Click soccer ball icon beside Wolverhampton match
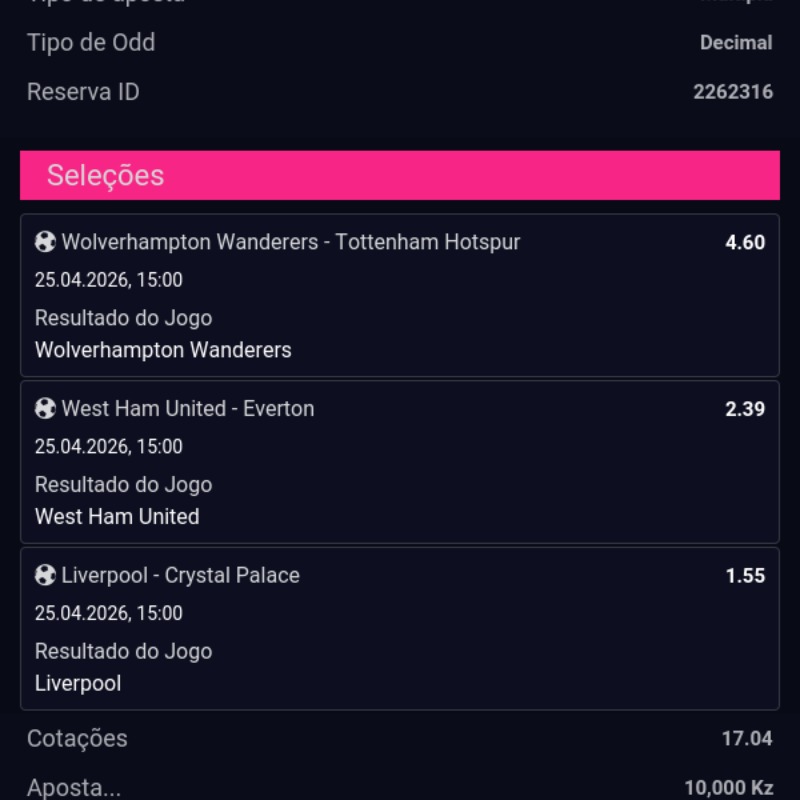This screenshot has width=800, height=800. point(45,242)
